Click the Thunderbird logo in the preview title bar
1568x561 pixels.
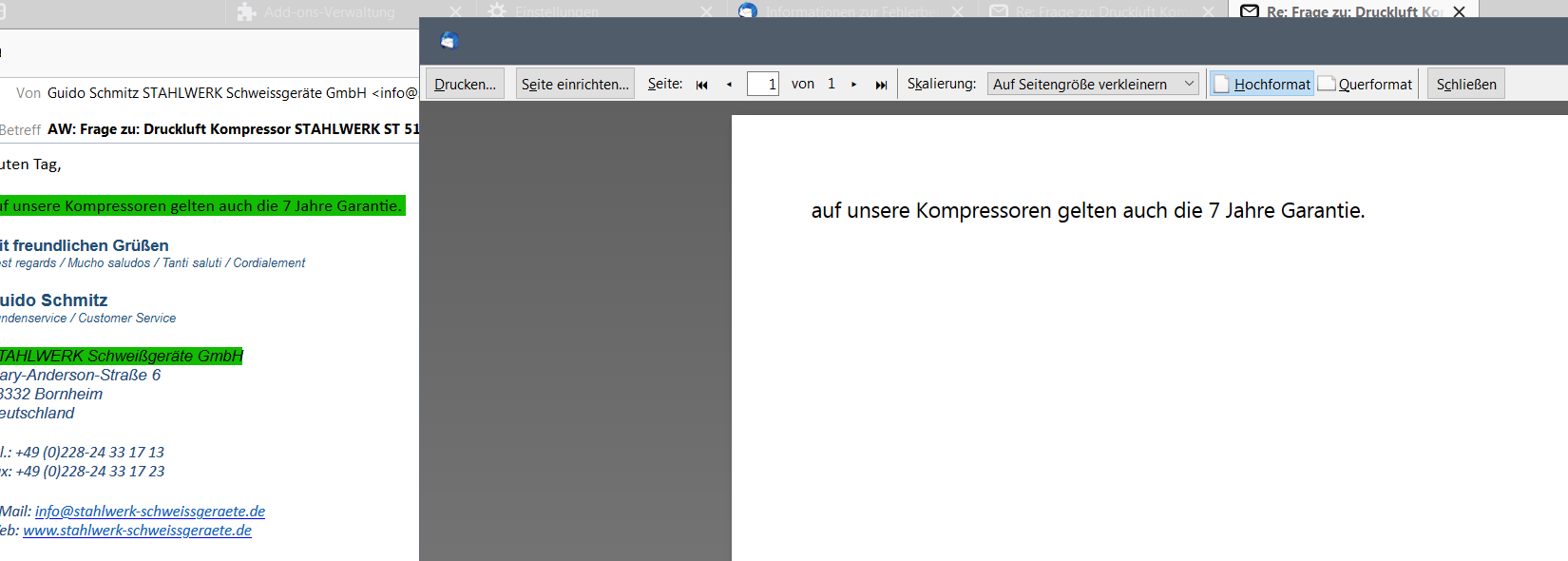coord(449,41)
